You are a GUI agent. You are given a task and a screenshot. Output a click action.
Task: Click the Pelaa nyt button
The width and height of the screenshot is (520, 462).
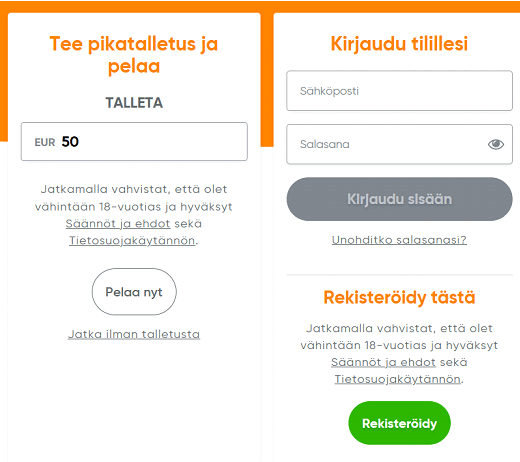[x=134, y=292]
